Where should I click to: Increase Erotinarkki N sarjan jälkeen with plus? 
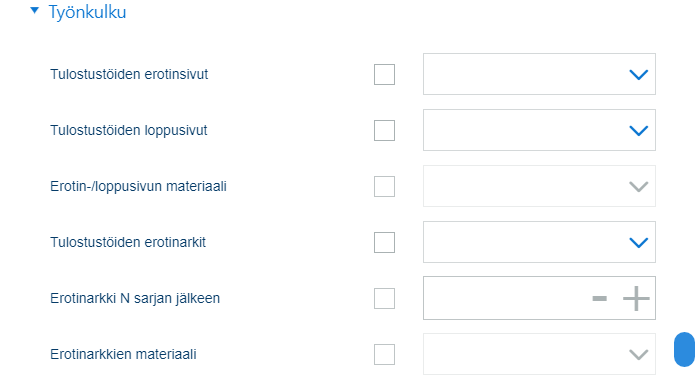[636, 298]
